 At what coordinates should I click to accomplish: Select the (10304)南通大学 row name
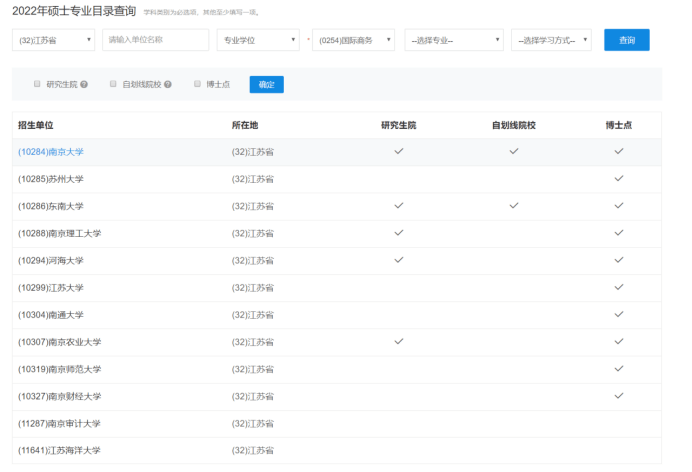point(51,315)
